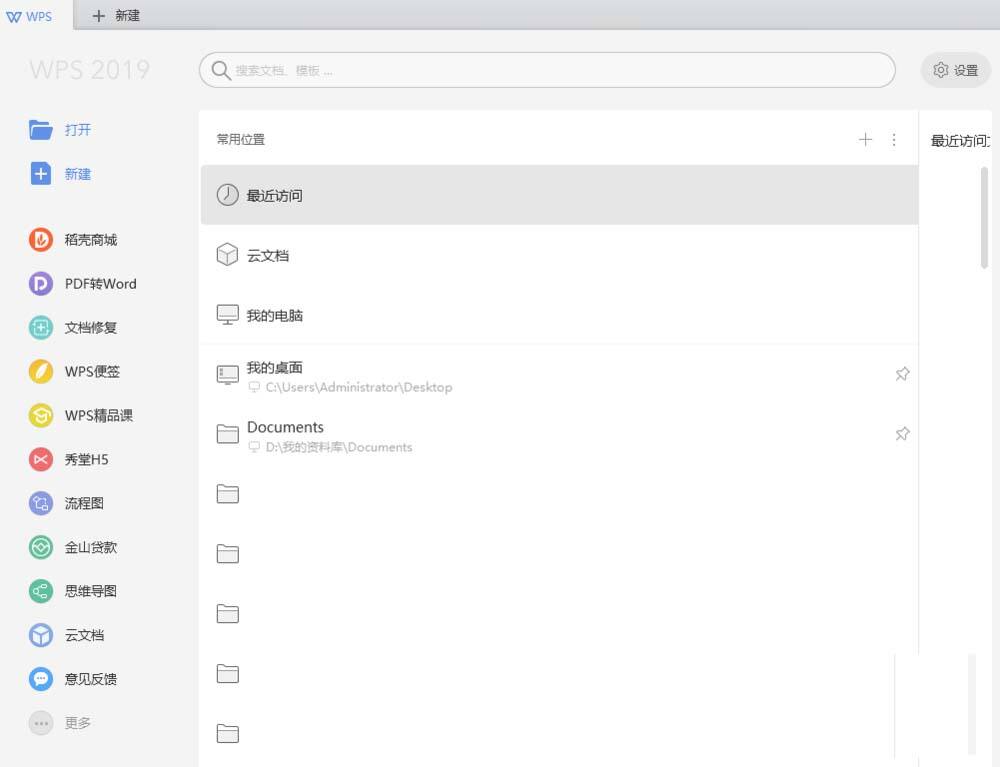Click the C:\Users\Administrator\Desktop path text
Viewport: 1000px width, 767px height.
359,388
